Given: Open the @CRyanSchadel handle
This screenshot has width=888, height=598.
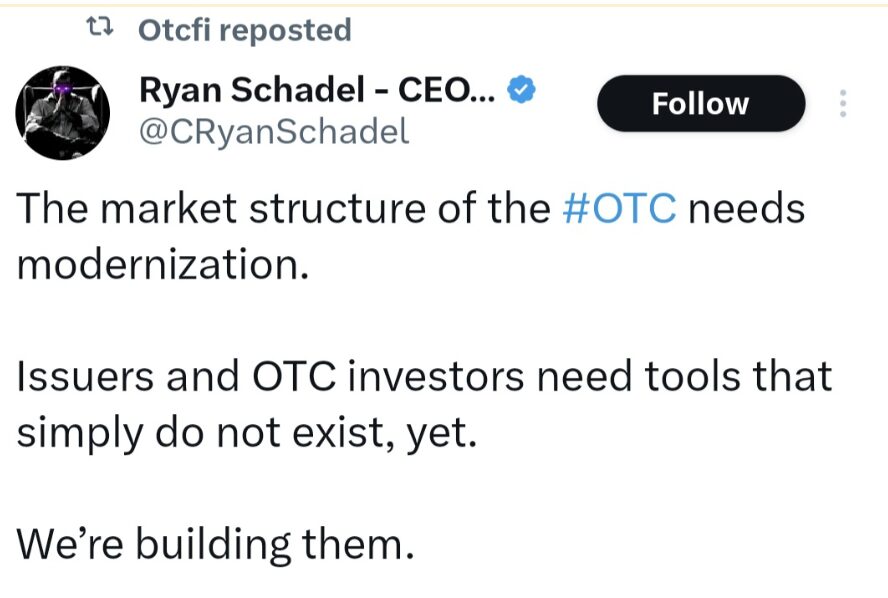Looking at the screenshot, I should [273, 131].
